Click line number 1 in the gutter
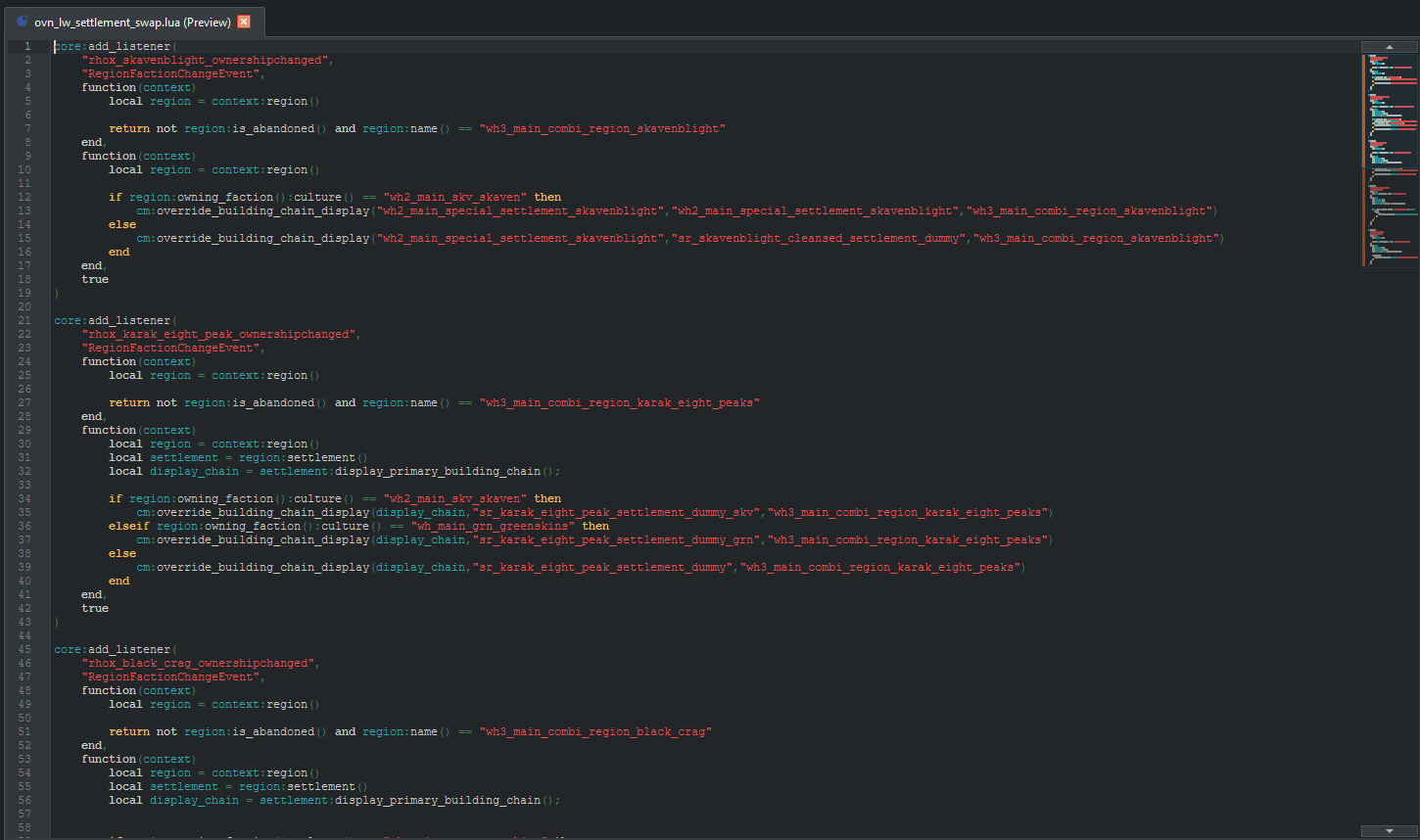The image size is (1420, 840). 27,46
